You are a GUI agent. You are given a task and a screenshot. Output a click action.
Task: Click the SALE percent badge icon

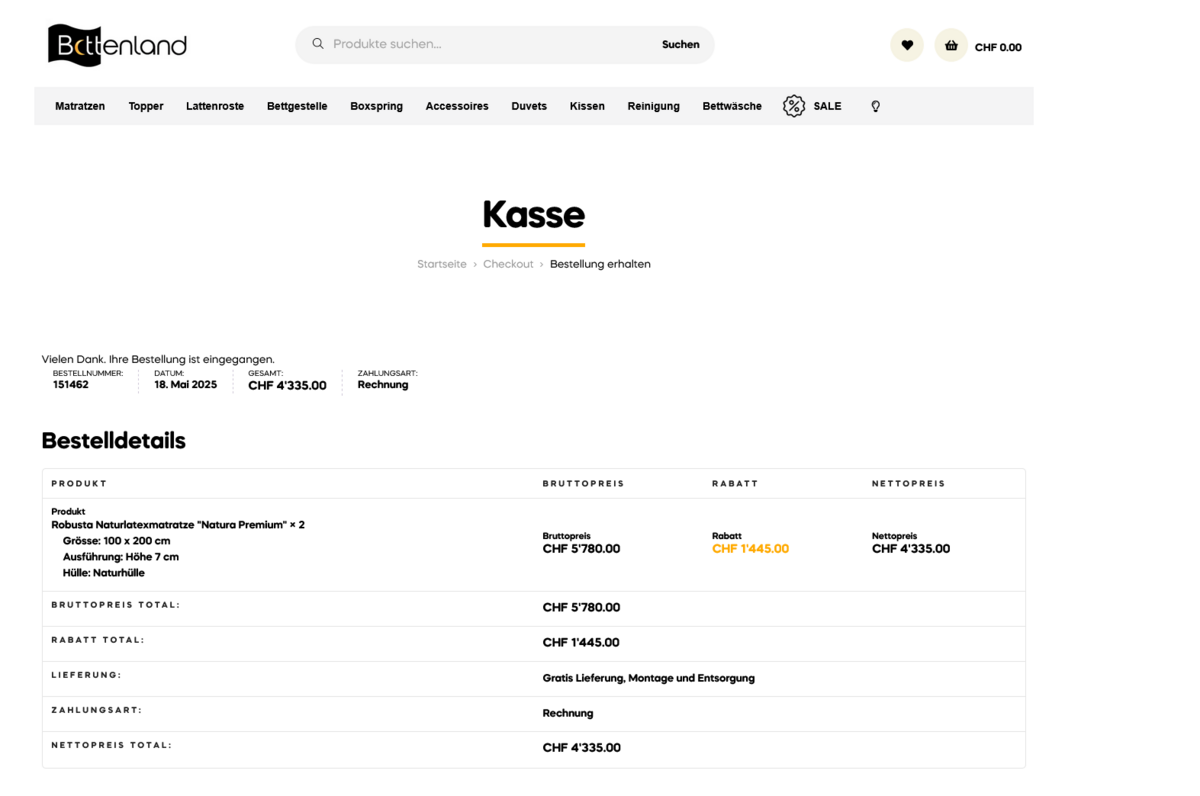(794, 106)
